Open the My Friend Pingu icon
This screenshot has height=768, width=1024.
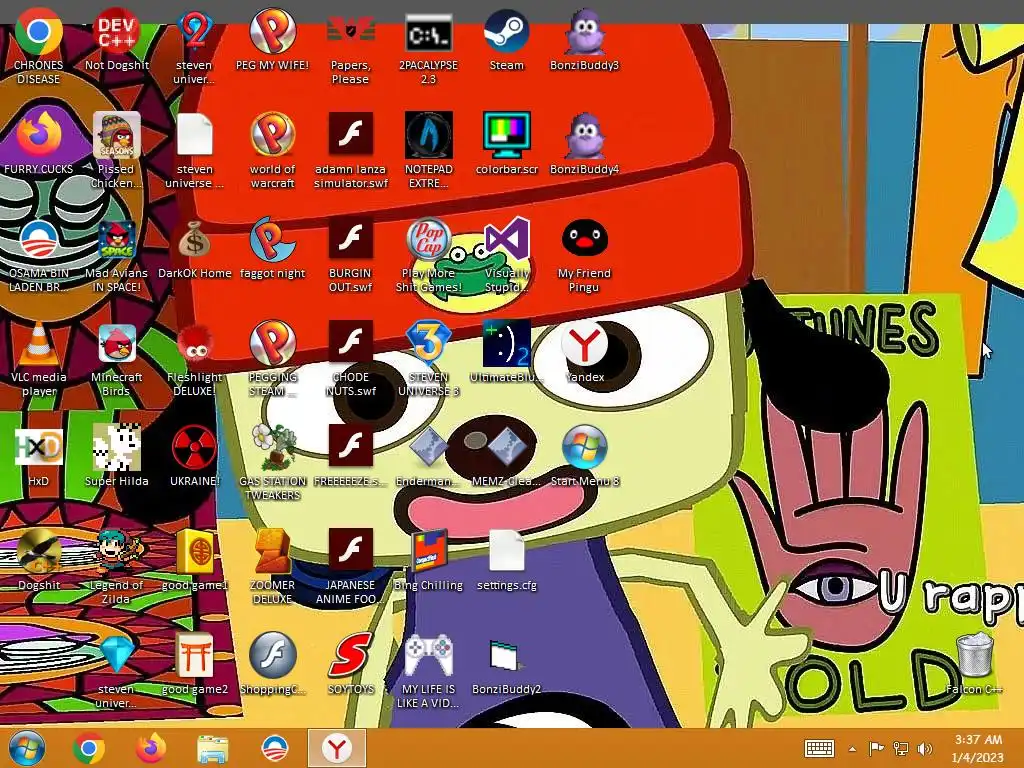pos(584,240)
